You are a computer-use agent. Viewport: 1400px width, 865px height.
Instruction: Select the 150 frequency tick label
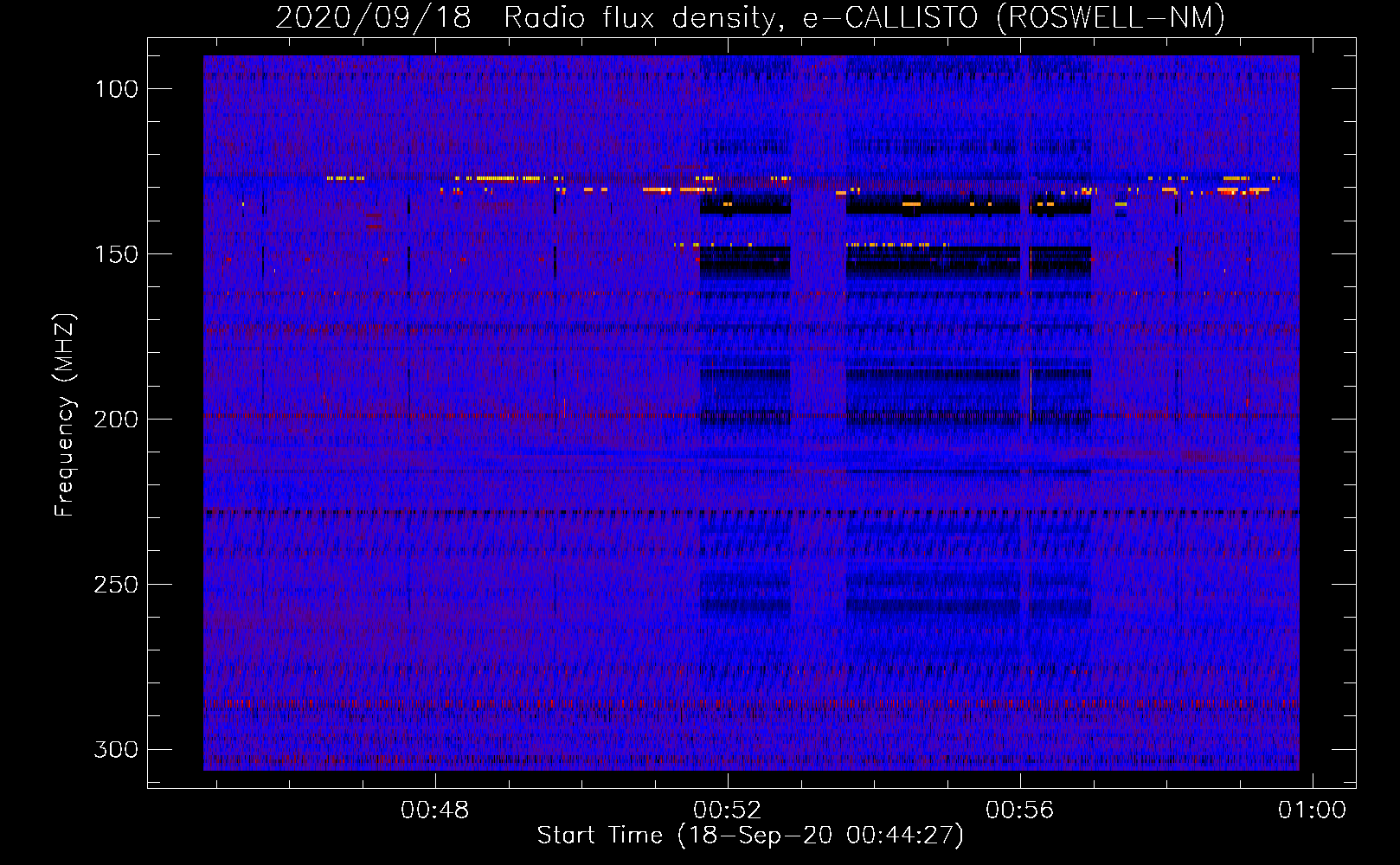pos(117,254)
